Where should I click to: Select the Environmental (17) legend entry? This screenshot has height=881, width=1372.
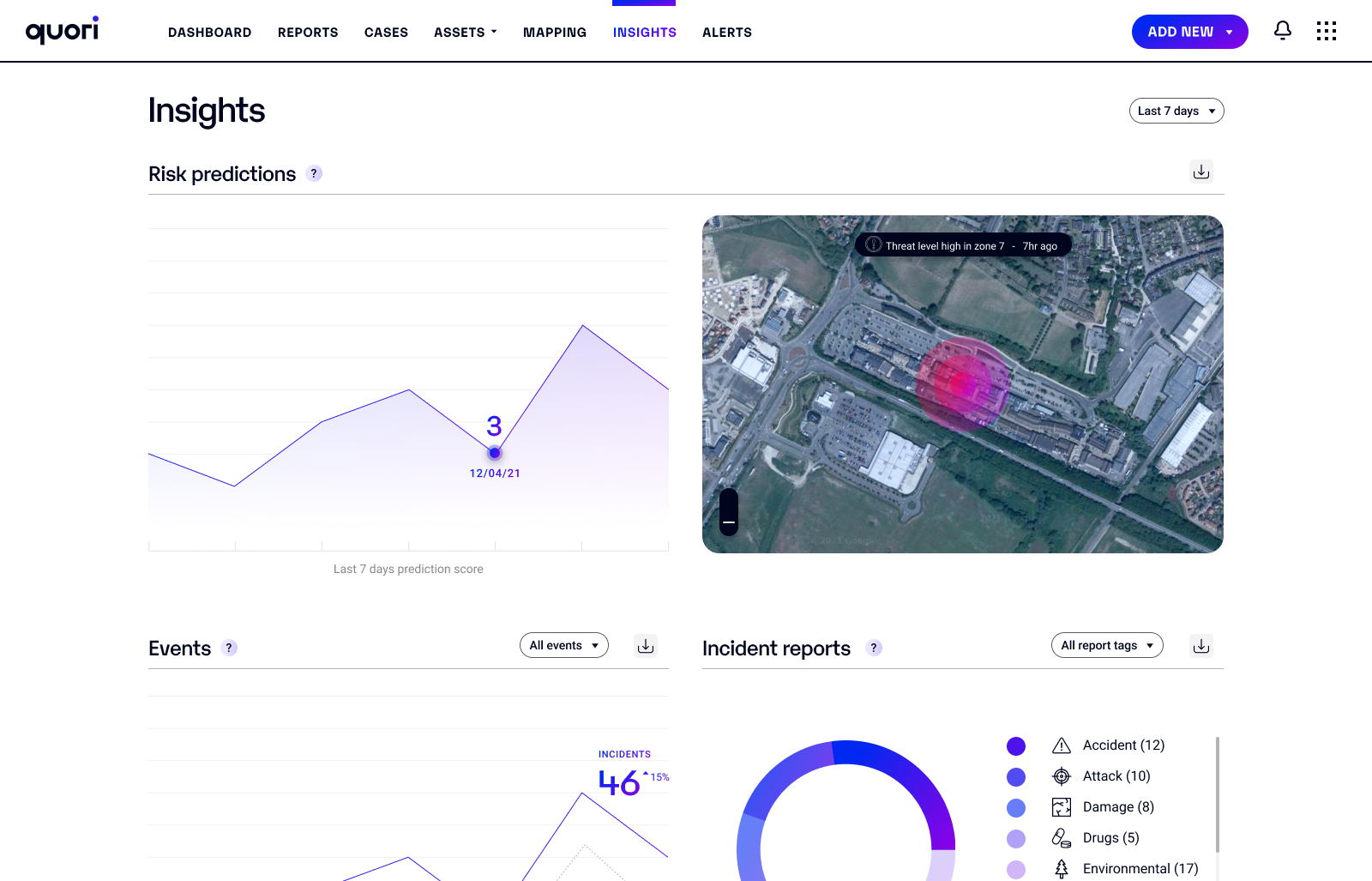(x=1140, y=869)
